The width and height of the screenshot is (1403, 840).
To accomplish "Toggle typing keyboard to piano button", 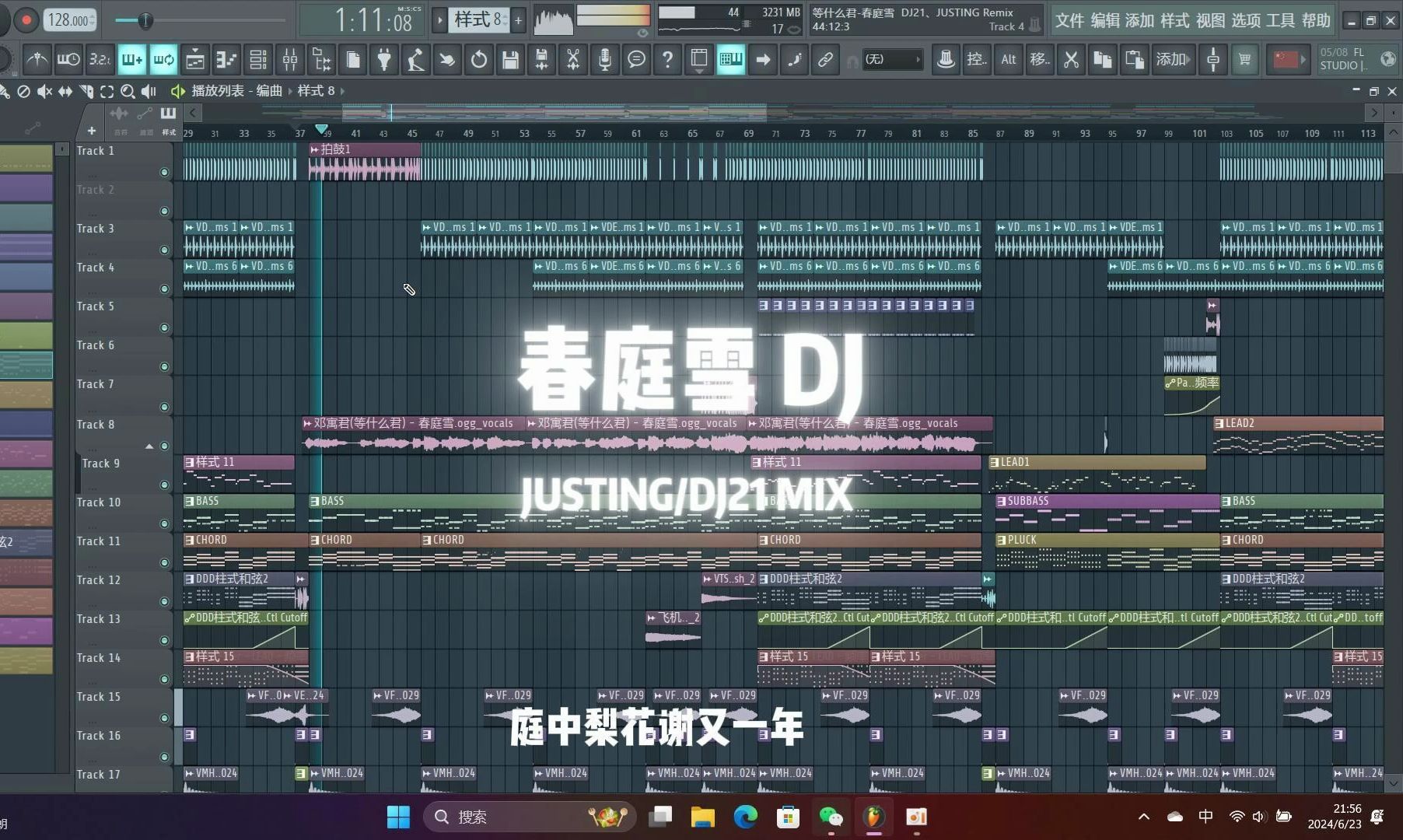I will pos(731,59).
